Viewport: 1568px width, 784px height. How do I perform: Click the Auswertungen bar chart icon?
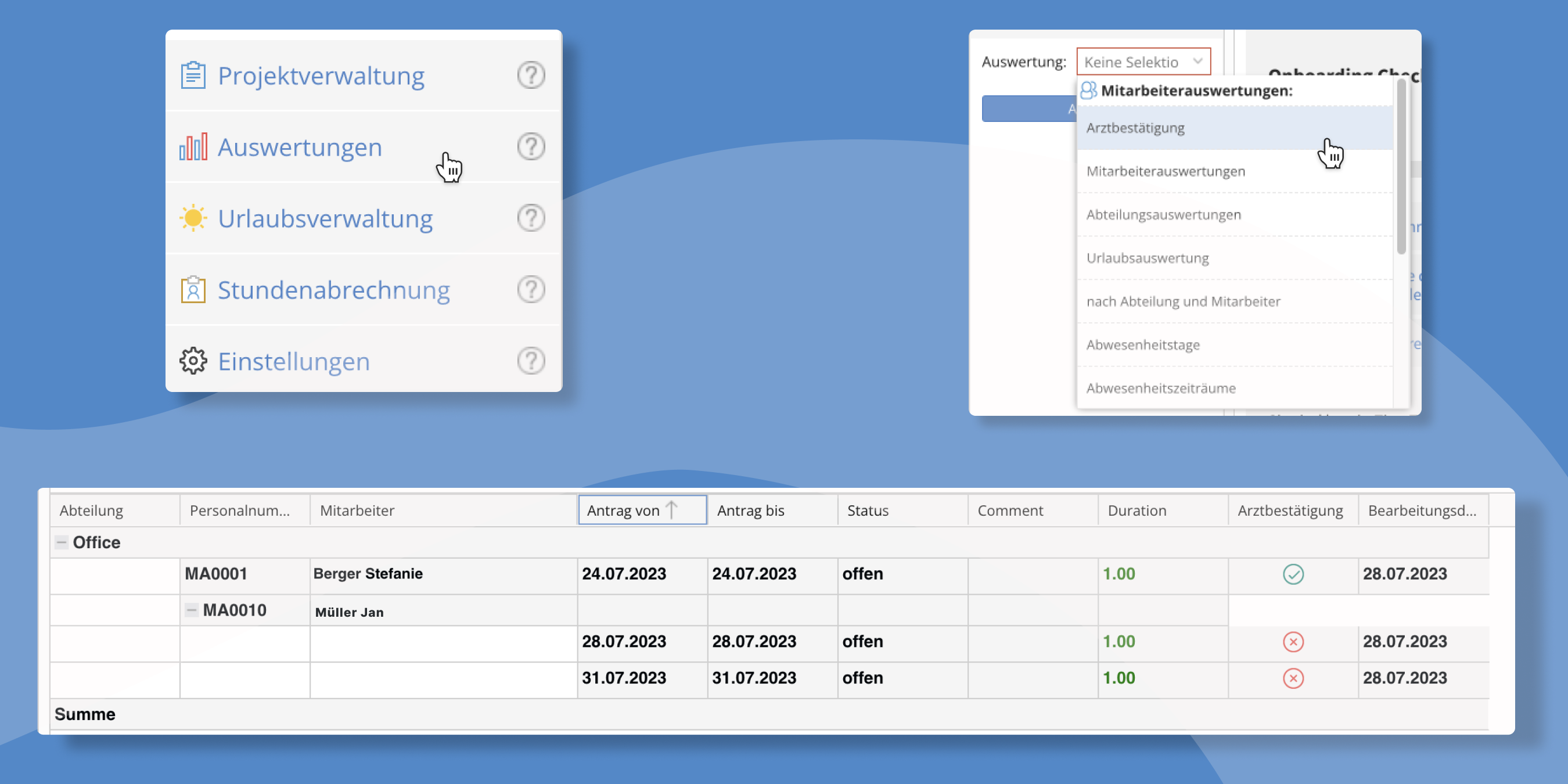(x=193, y=147)
